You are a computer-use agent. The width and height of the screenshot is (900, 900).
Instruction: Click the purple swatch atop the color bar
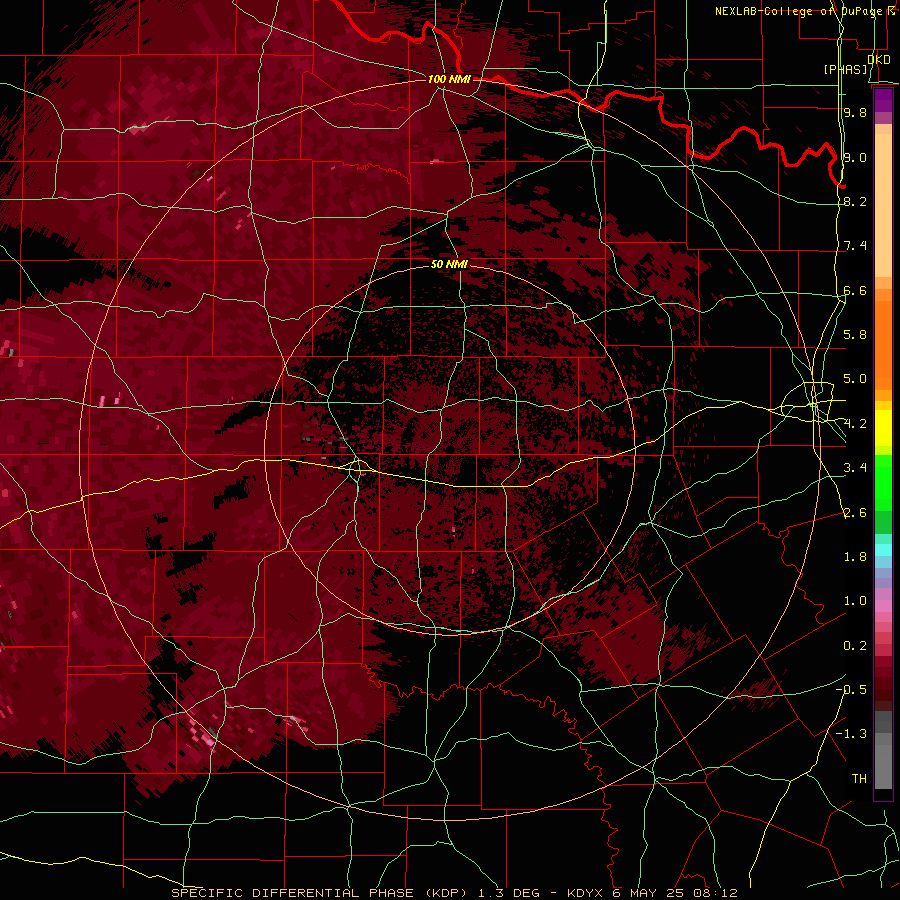(x=883, y=100)
